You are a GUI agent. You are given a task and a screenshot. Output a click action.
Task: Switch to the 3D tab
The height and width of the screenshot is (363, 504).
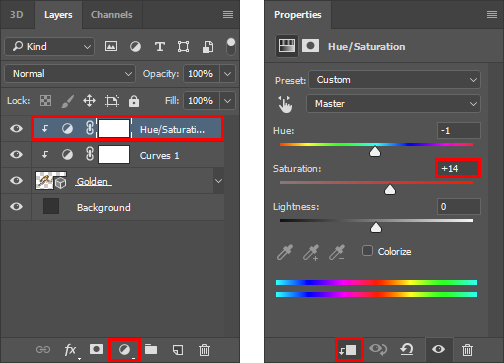[x=16, y=15]
